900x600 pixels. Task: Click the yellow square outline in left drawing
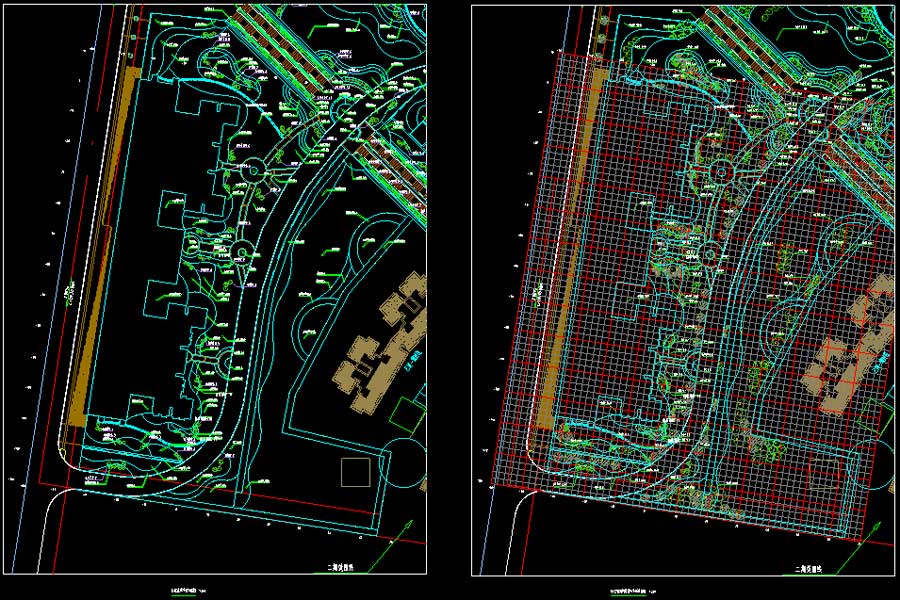coord(356,472)
